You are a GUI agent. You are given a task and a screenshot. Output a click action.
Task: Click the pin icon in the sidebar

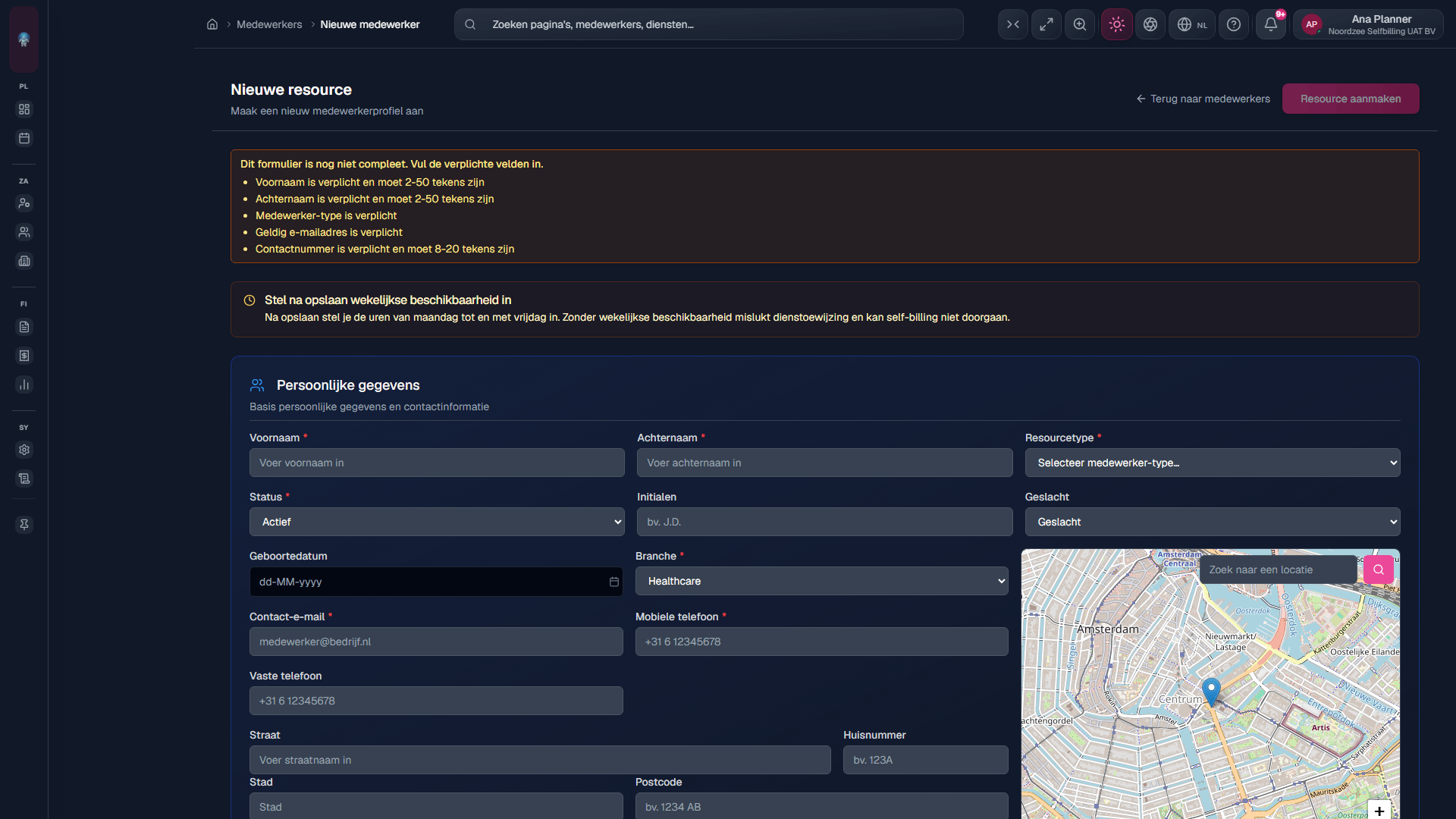click(24, 525)
